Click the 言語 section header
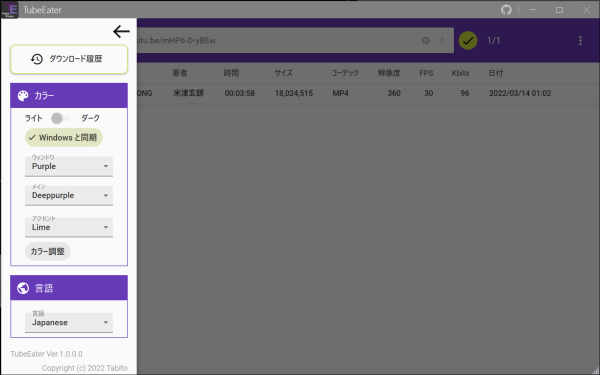The width and height of the screenshot is (600, 375). [x=69, y=288]
